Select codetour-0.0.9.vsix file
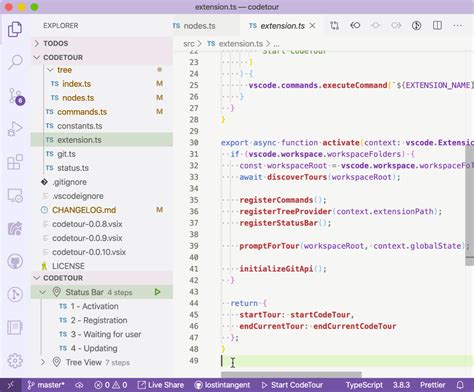 click(x=87, y=238)
